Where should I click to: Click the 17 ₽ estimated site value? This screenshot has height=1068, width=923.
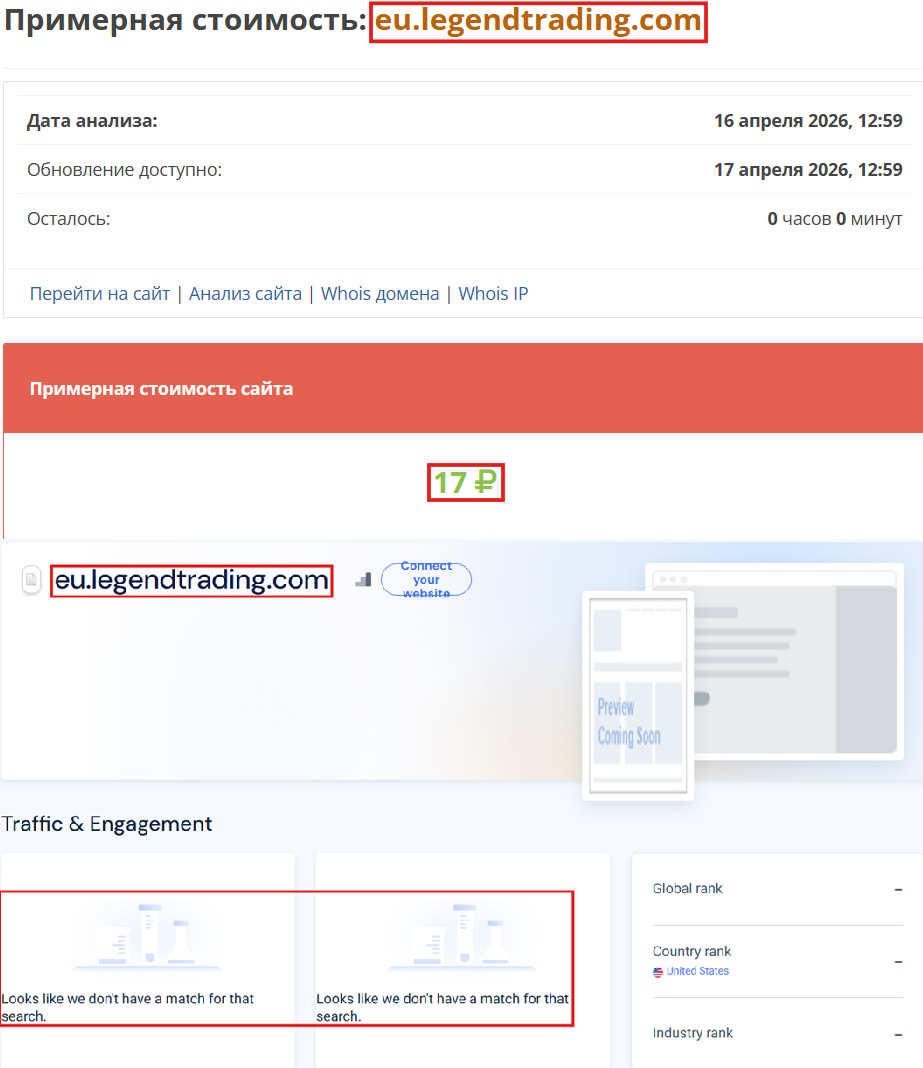465,482
